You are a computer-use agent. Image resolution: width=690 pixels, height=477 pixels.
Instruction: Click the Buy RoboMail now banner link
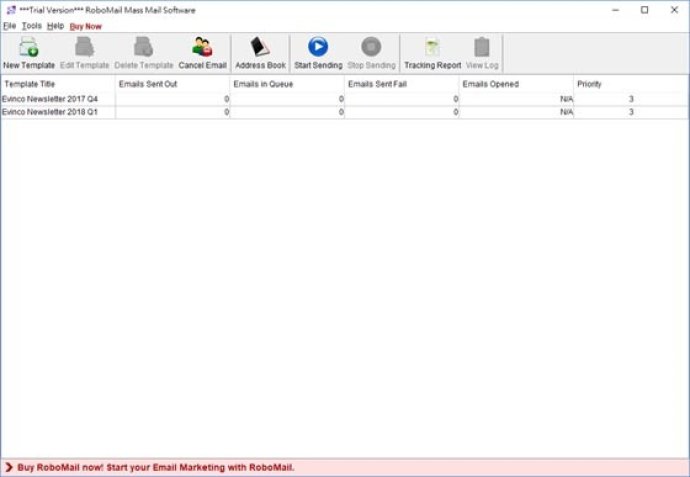pyautogui.click(x=156, y=467)
